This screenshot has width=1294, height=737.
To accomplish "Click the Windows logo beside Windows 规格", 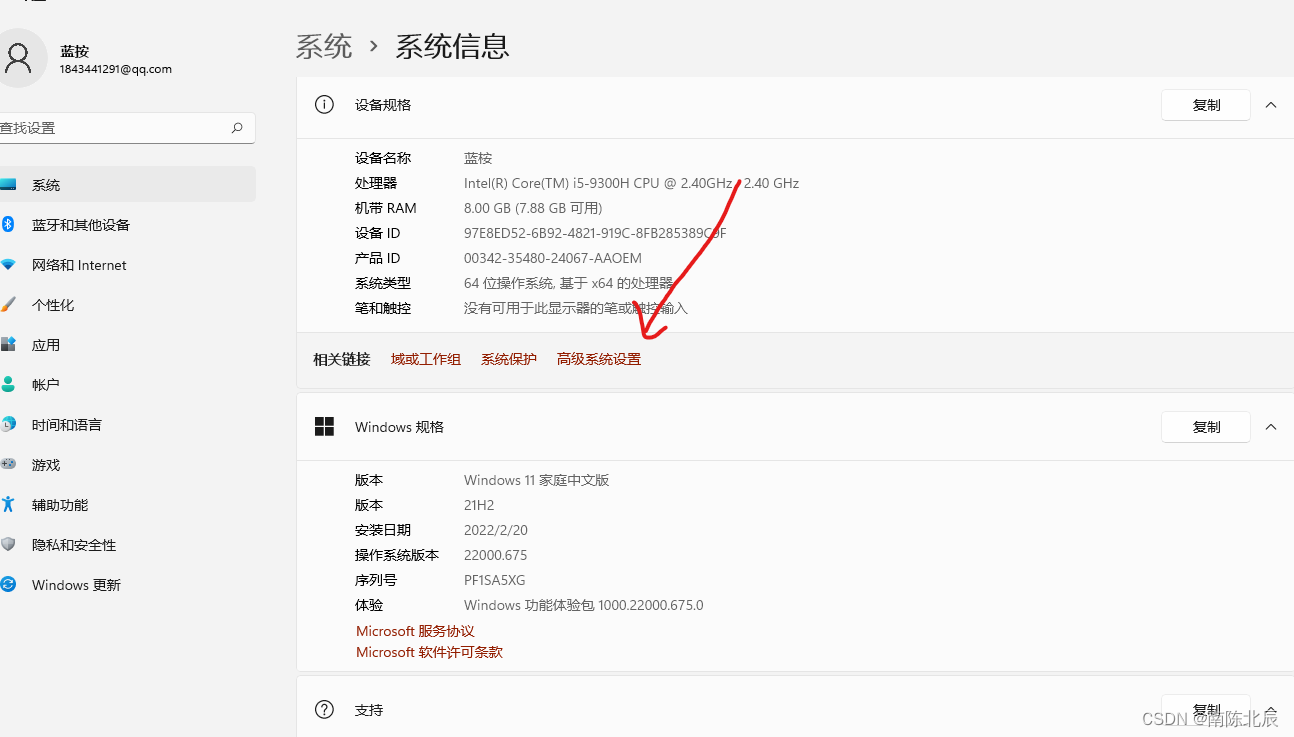I will 324,426.
